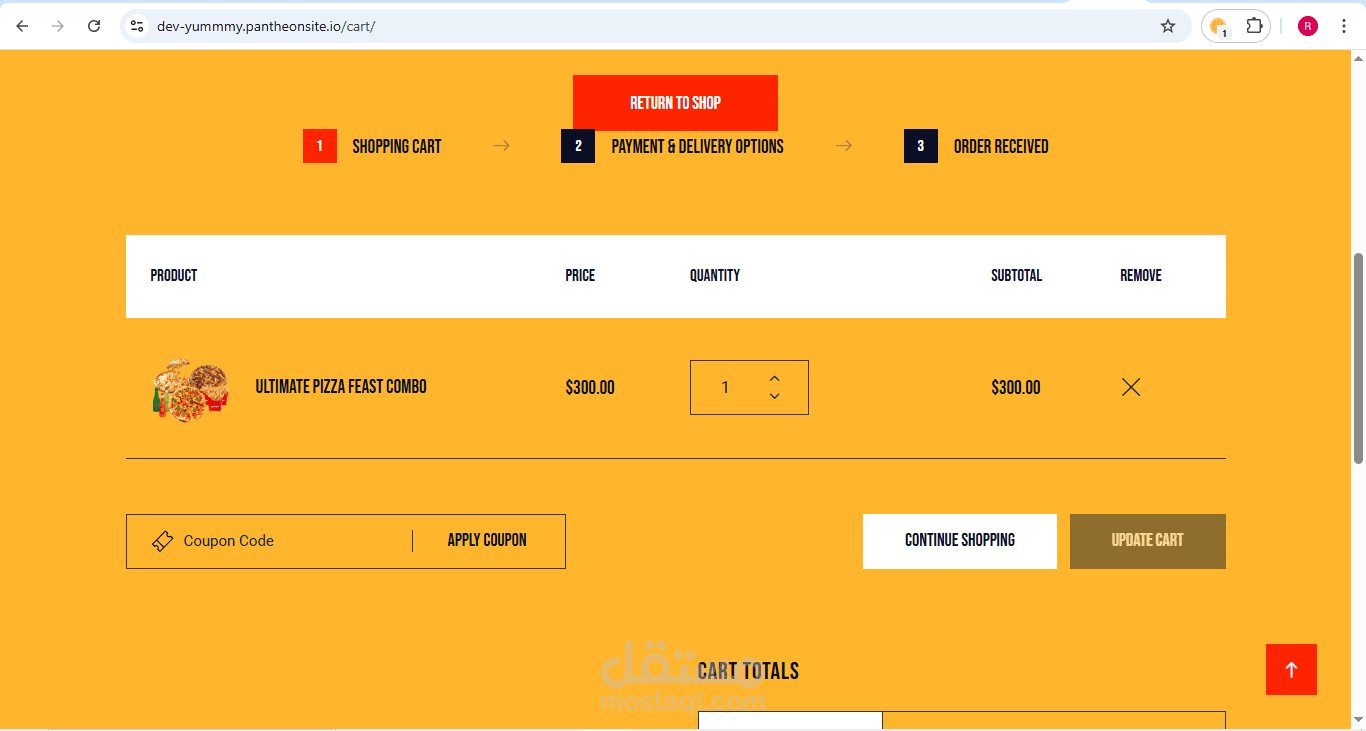Select step 1 Shopping Cart
The width and height of the screenshot is (1366, 731).
pyautogui.click(x=372, y=146)
